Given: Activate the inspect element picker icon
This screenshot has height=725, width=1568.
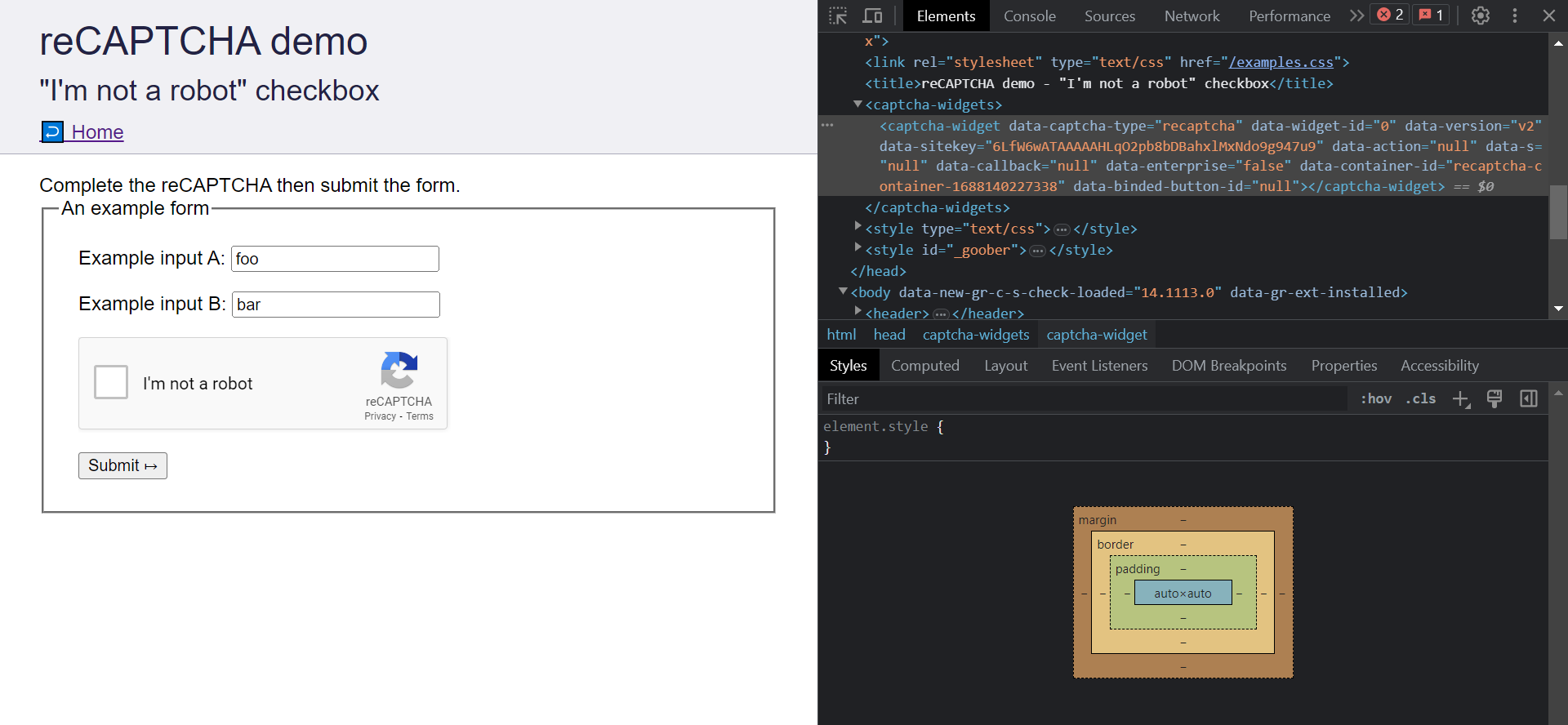Looking at the screenshot, I should 838,16.
